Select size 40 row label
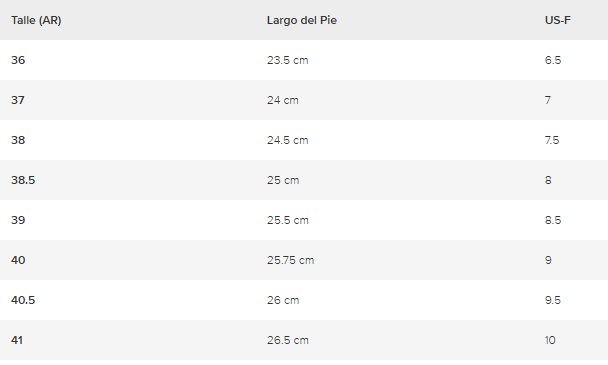The width and height of the screenshot is (608, 365). 18,260
